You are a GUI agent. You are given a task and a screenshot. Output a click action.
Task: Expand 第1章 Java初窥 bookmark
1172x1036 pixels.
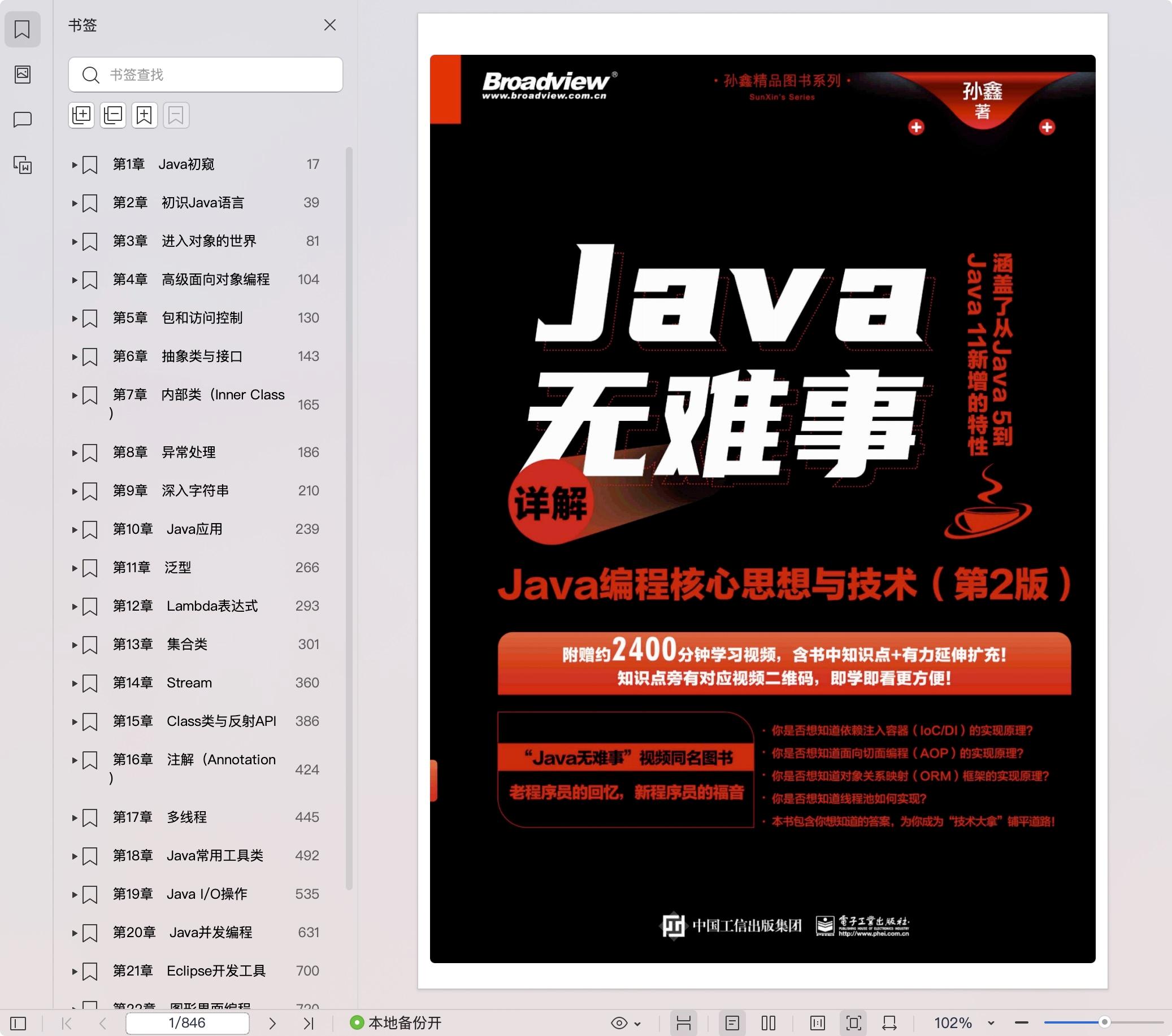[x=74, y=165]
